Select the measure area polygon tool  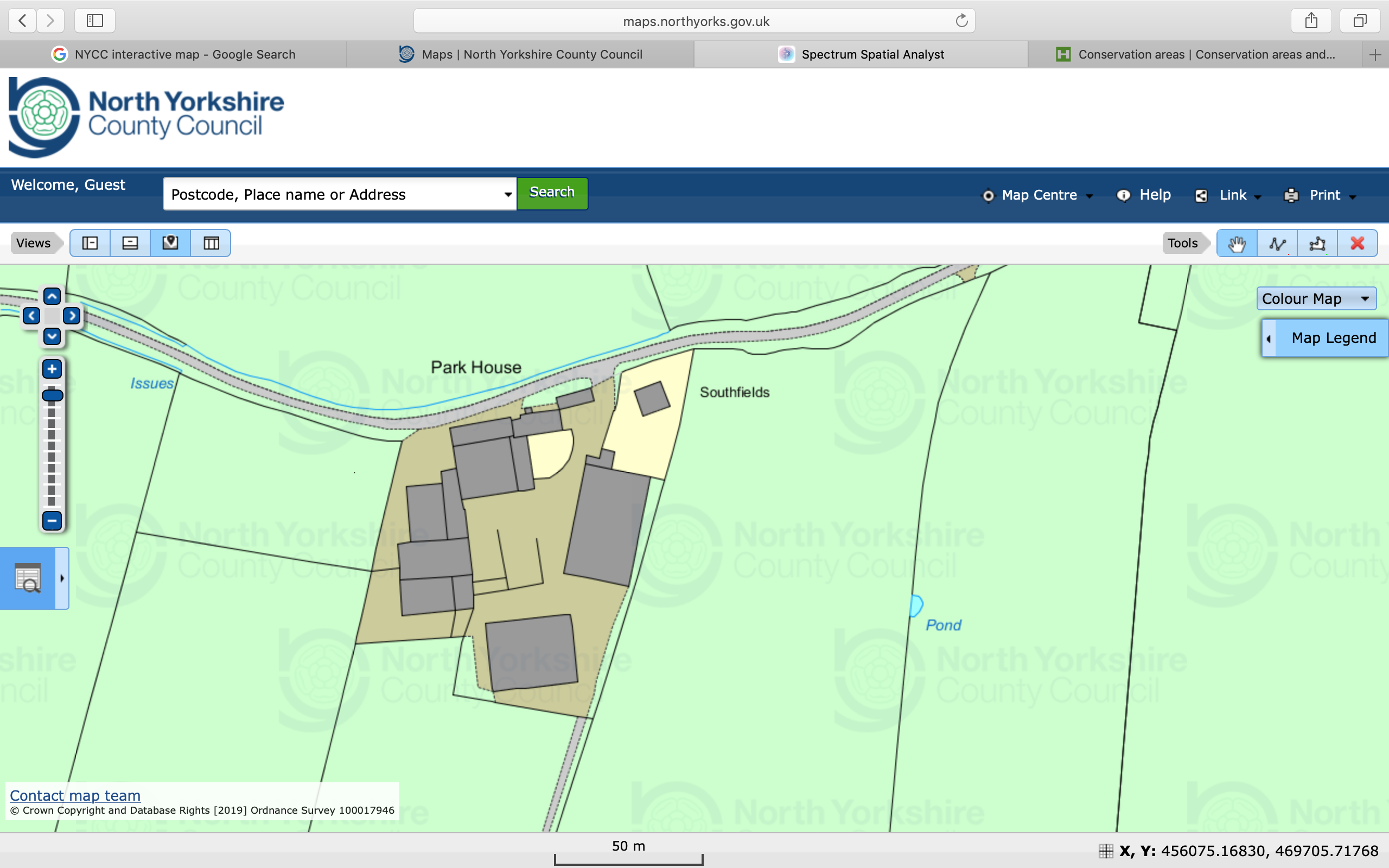click(x=1317, y=244)
